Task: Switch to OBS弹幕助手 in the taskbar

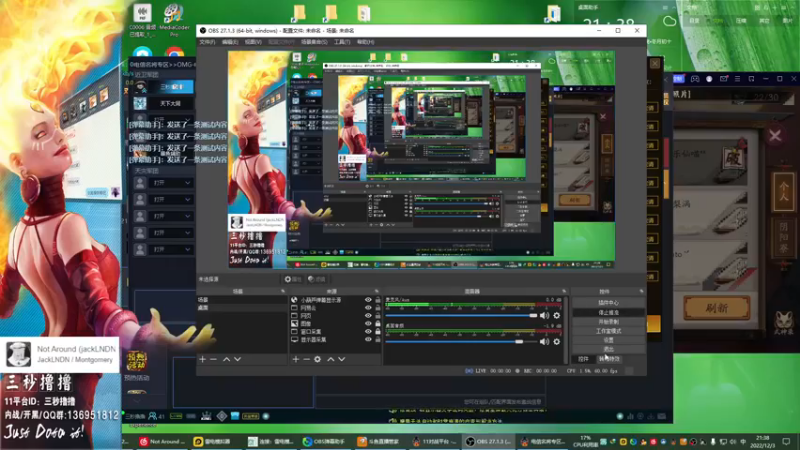Action: (323, 441)
